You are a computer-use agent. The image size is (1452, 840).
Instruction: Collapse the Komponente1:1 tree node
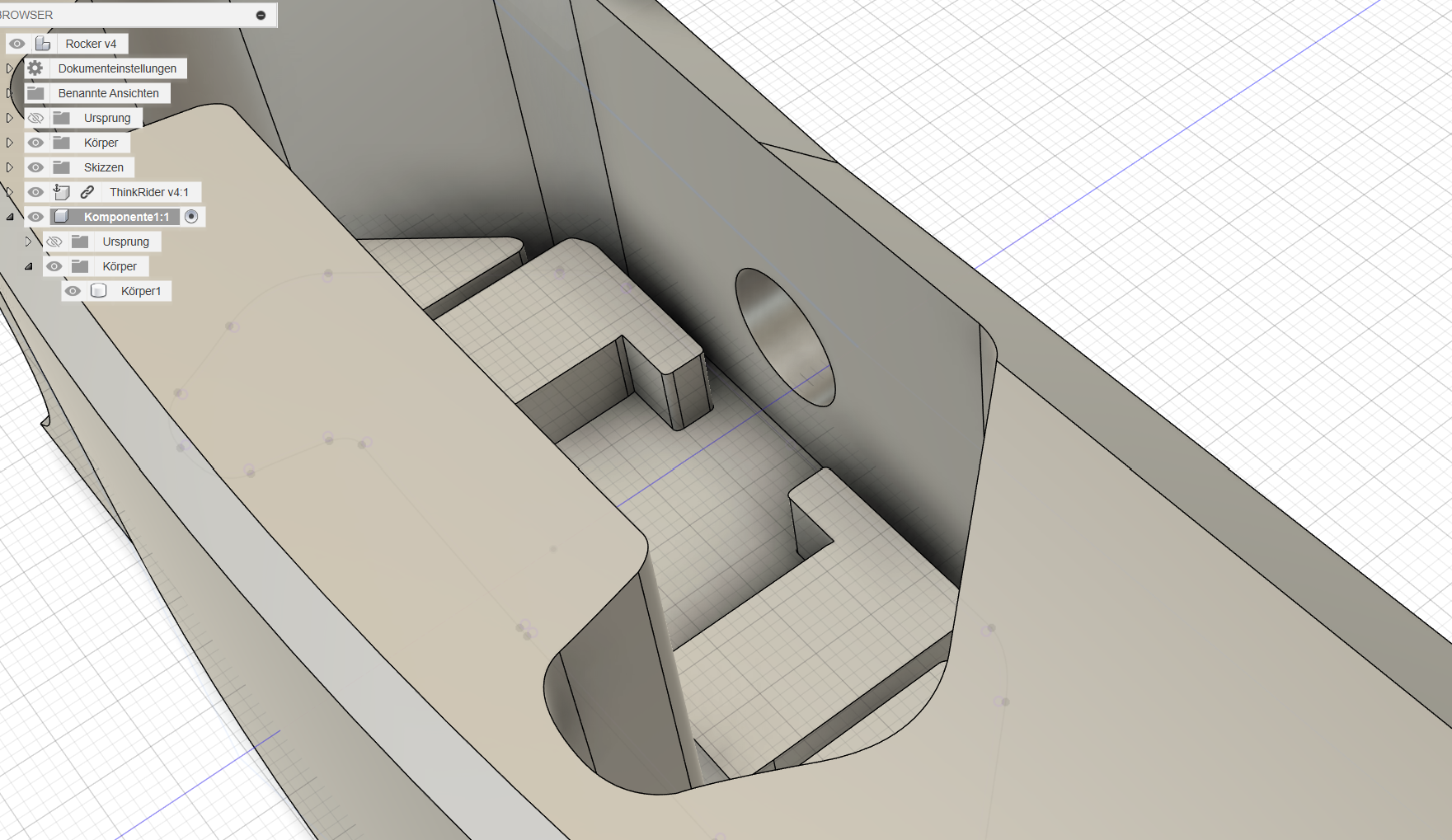(10, 217)
